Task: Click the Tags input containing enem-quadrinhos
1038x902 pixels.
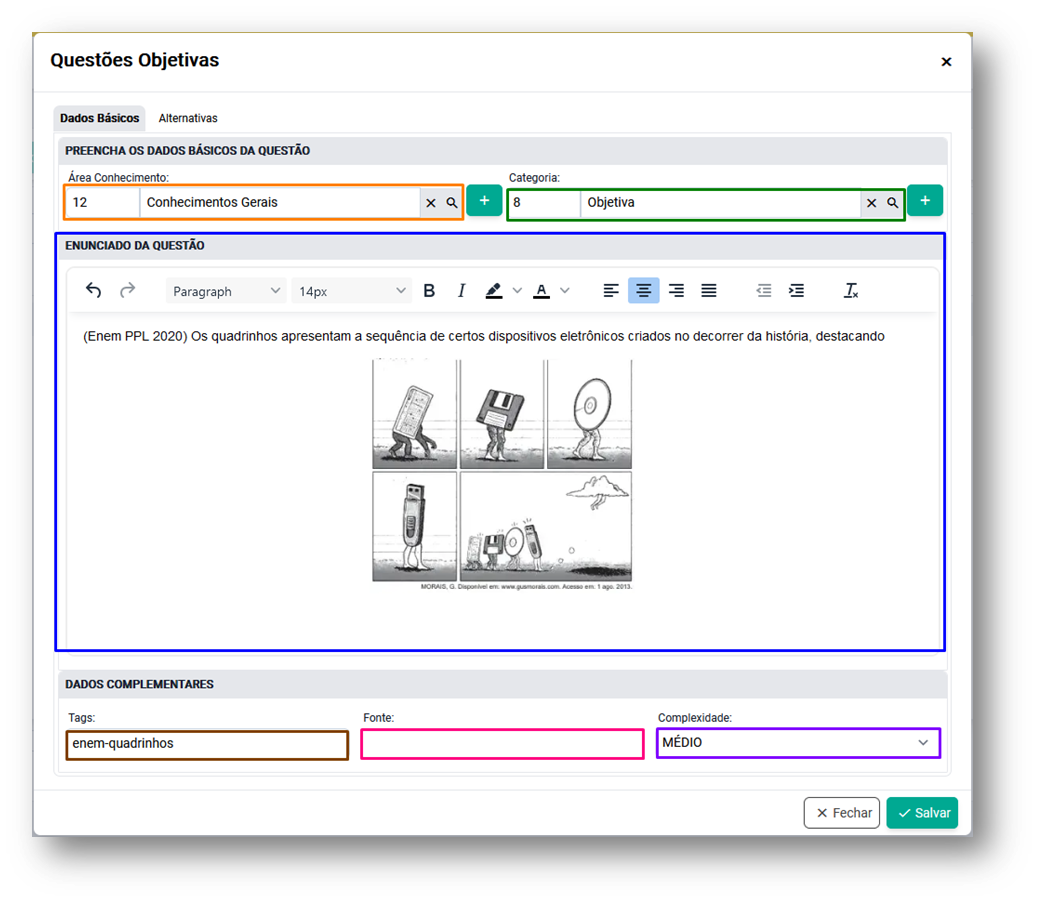Action: pyautogui.click(x=207, y=744)
